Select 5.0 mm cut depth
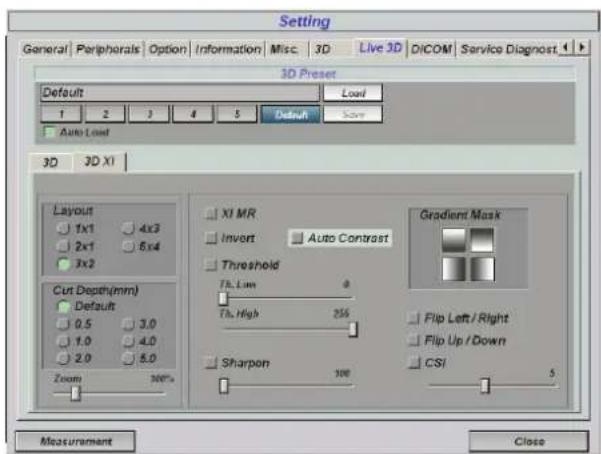The height and width of the screenshot is (454, 601). (x=128, y=358)
